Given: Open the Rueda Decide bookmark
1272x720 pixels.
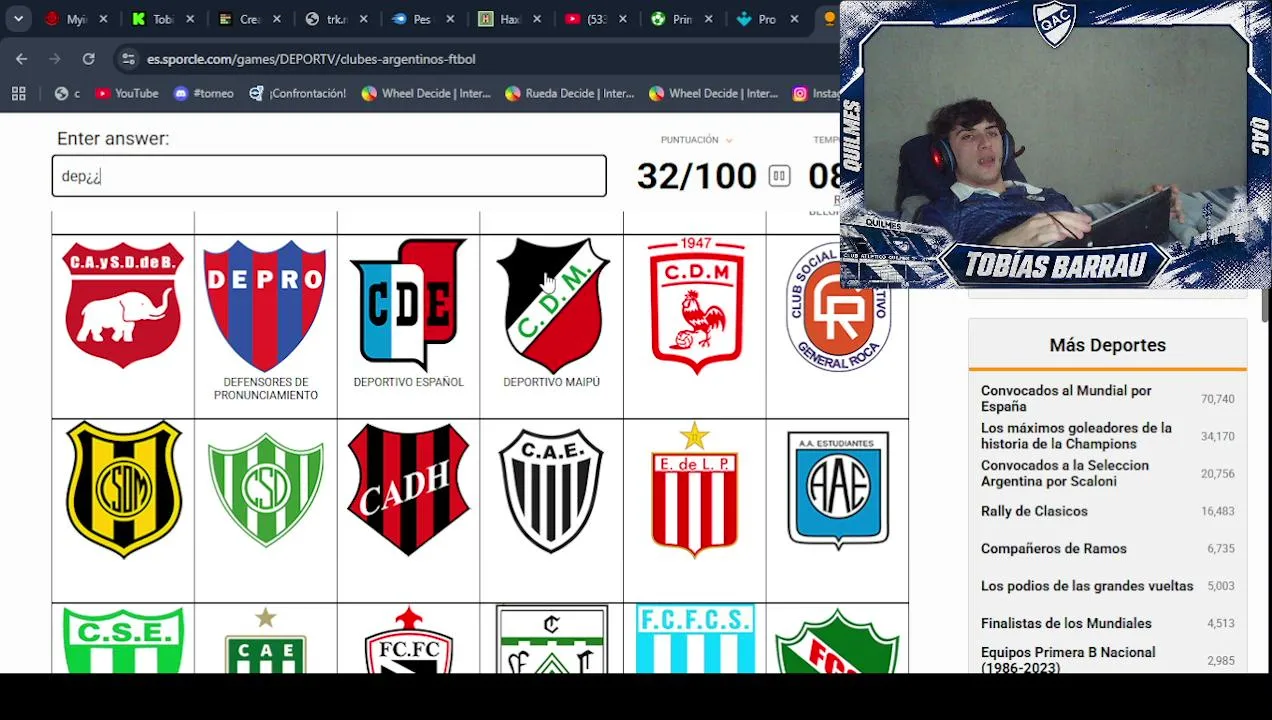Looking at the screenshot, I should (569, 93).
